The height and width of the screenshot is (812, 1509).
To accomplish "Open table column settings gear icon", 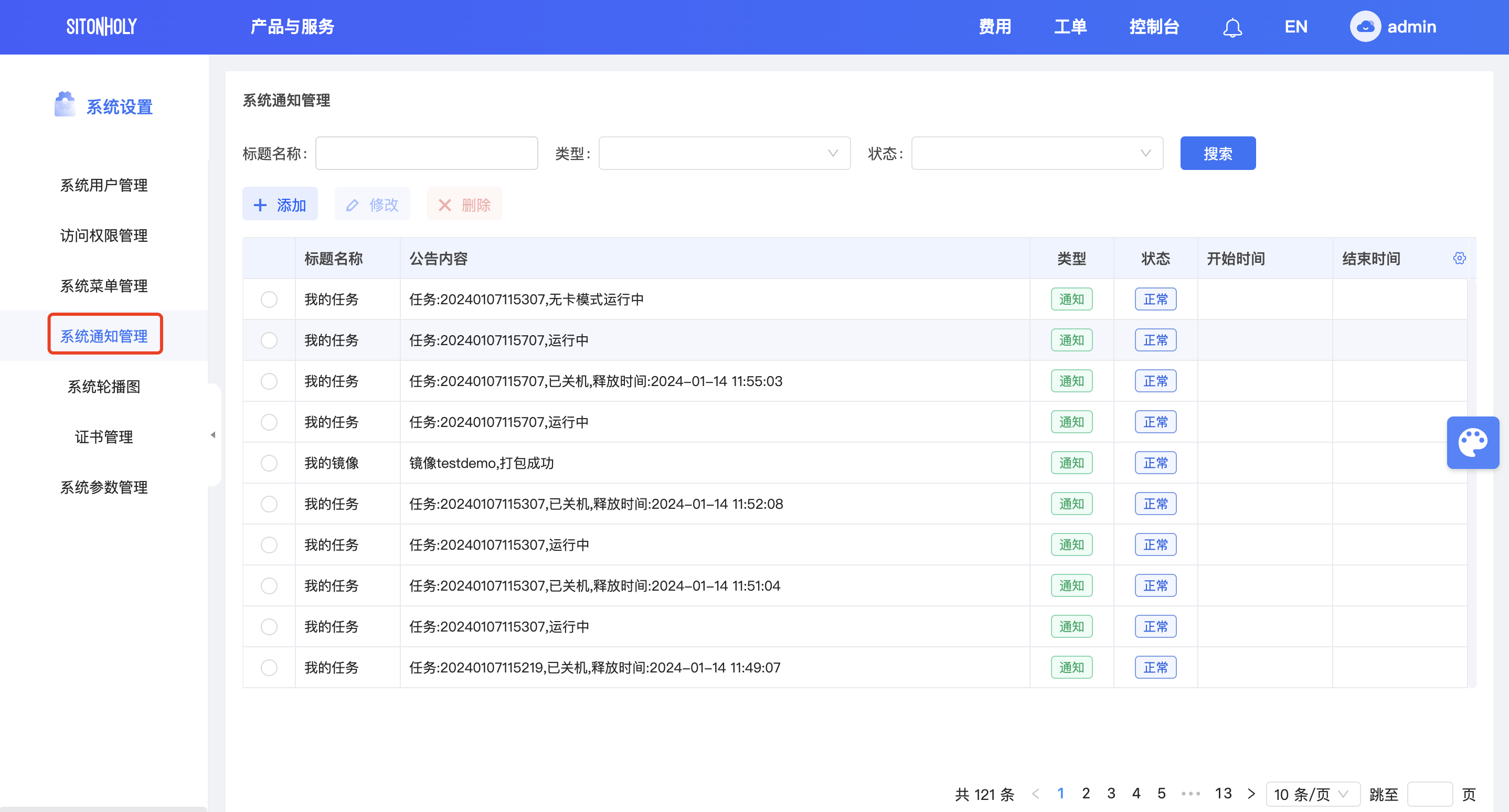I will tap(1459, 258).
